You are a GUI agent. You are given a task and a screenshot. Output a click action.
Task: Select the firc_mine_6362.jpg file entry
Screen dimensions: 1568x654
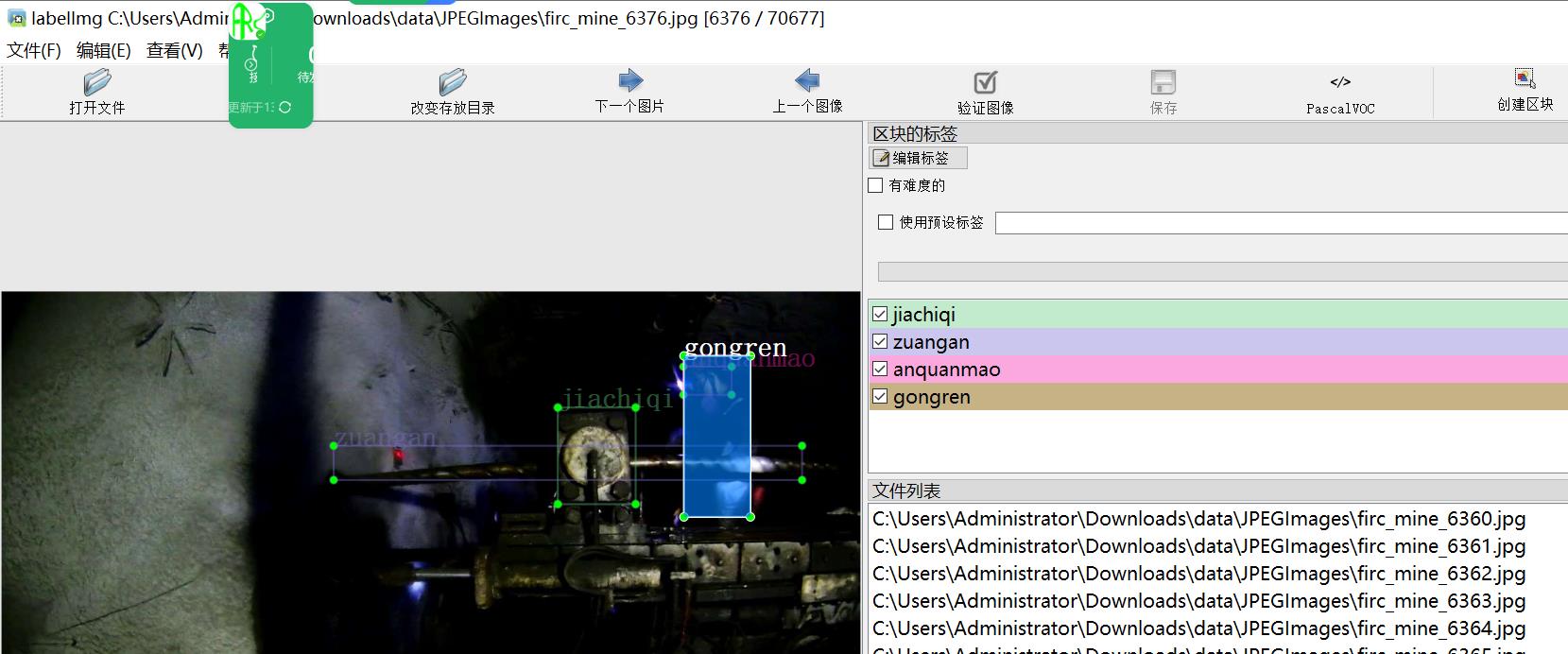(1198, 574)
